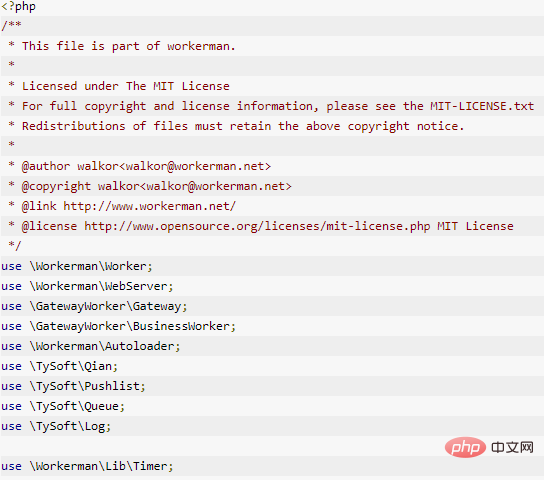This screenshot has height=480, width=544.
Task: Click the red php logo watermark
Action: click(465, 447)
